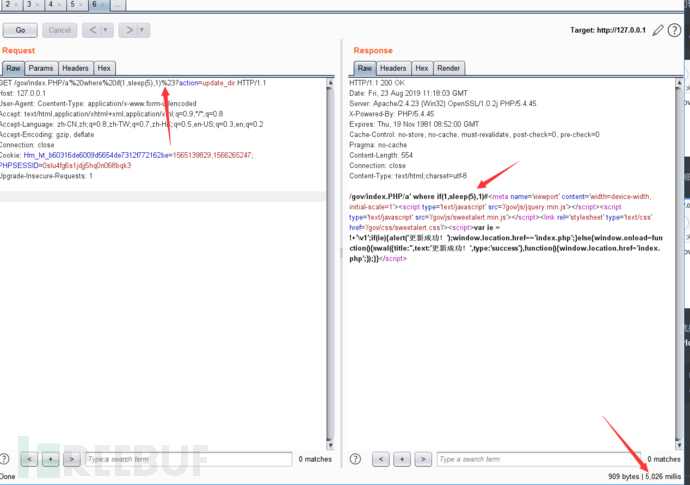Edit target with the pencil icon
Screen dimensions: 690x485
[x=658, y=30]
